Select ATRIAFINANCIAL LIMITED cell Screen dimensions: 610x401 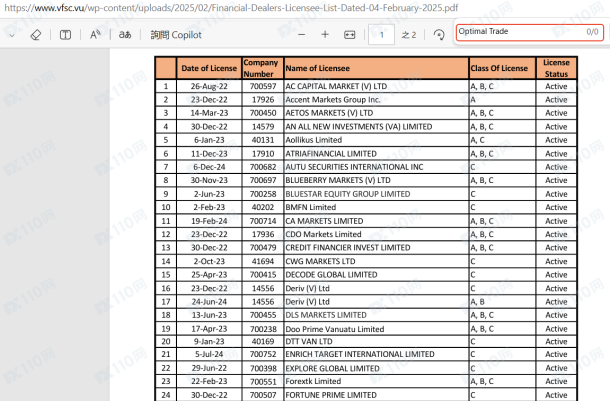click(x=376, y=153)
